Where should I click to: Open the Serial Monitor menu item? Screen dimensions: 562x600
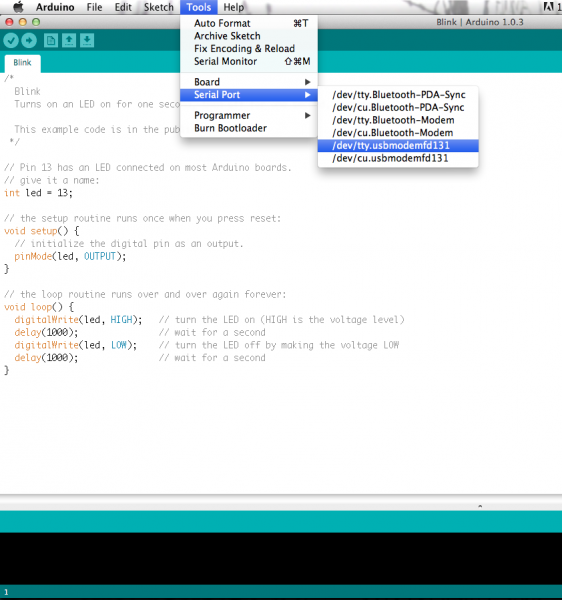click(x=249, y=61)
